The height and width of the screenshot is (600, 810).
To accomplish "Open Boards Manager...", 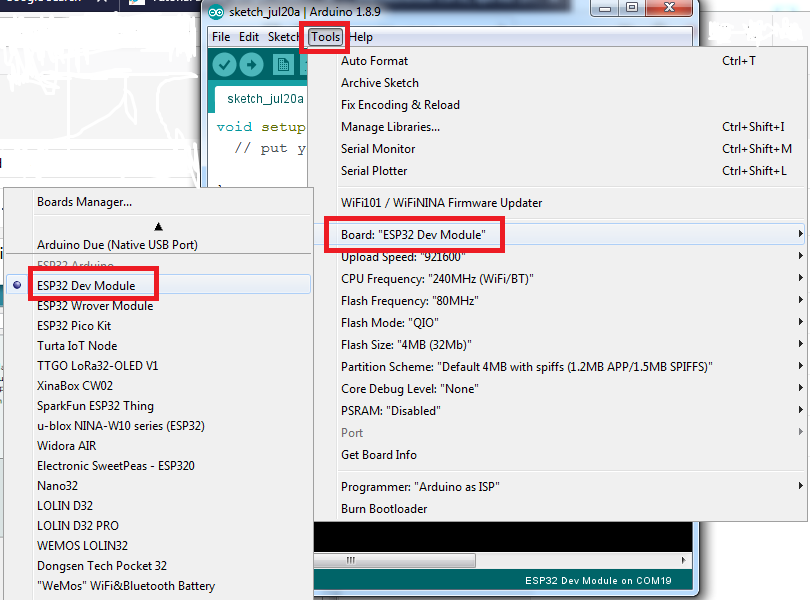I will (x=159, y=202).
